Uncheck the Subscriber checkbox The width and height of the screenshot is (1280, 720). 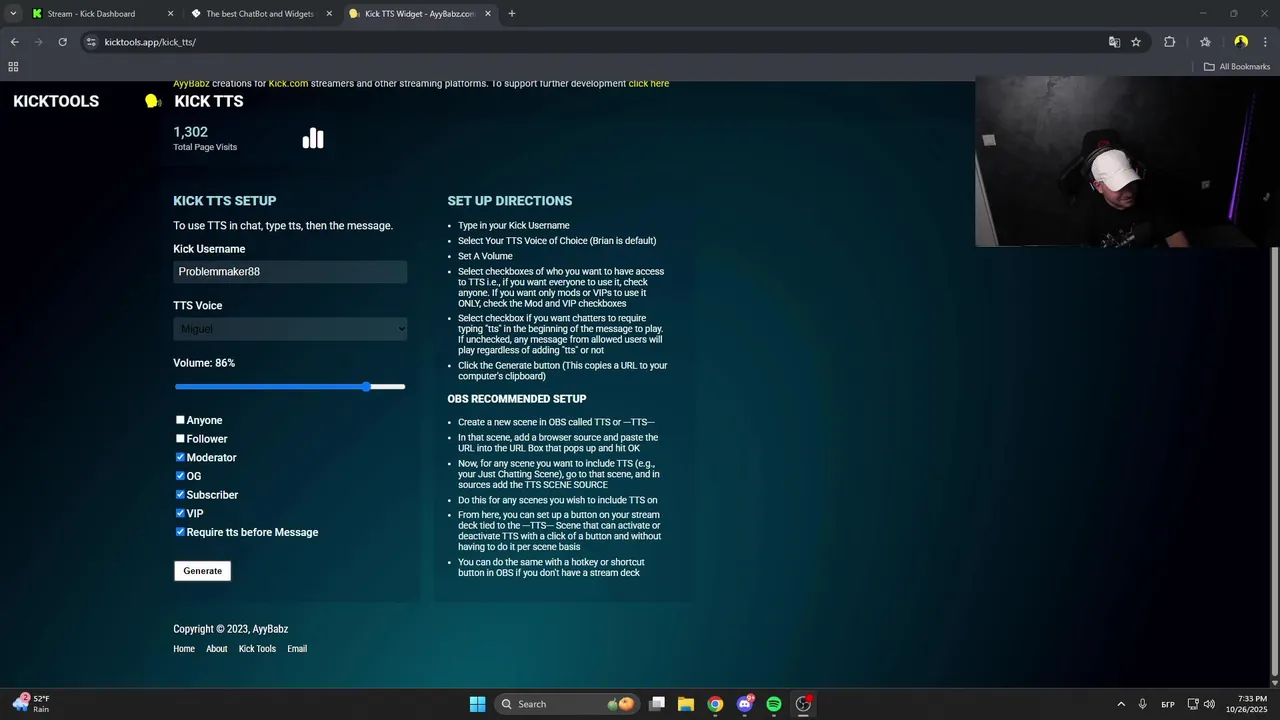pyautogui.click(x=180, y=494)
